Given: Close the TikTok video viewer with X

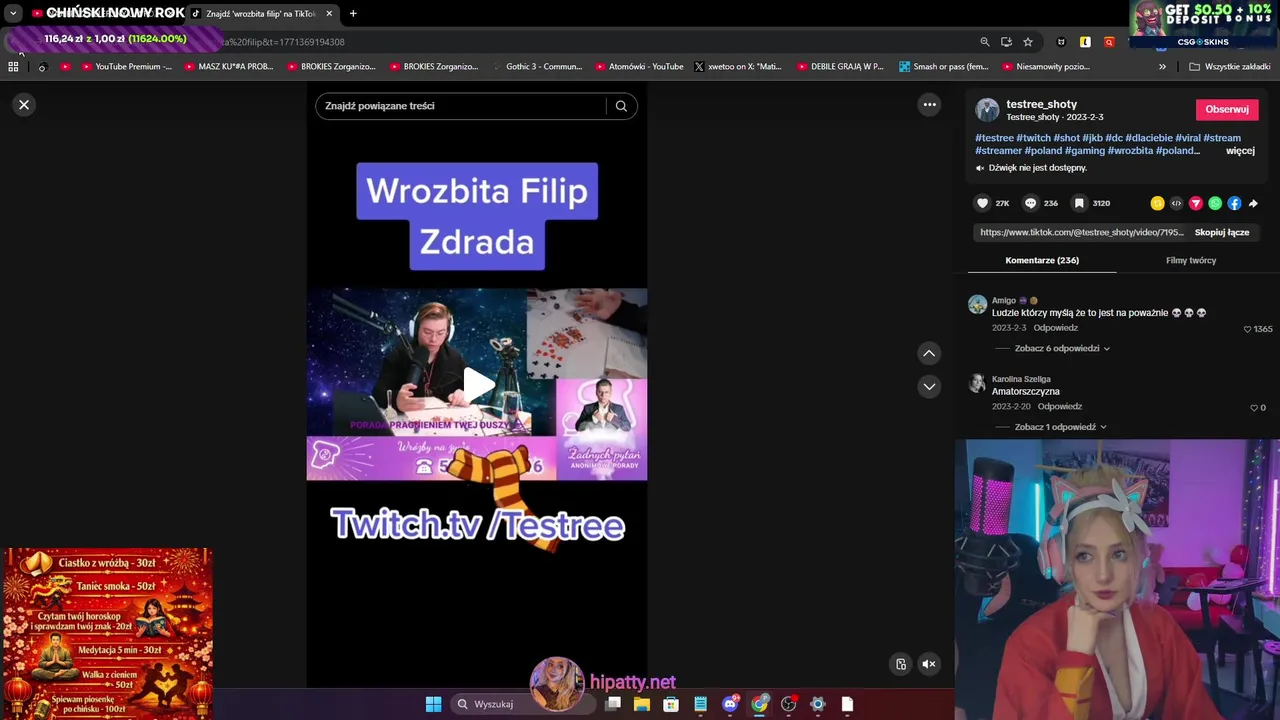Looking at the screenshot, I should coord(24,105).
